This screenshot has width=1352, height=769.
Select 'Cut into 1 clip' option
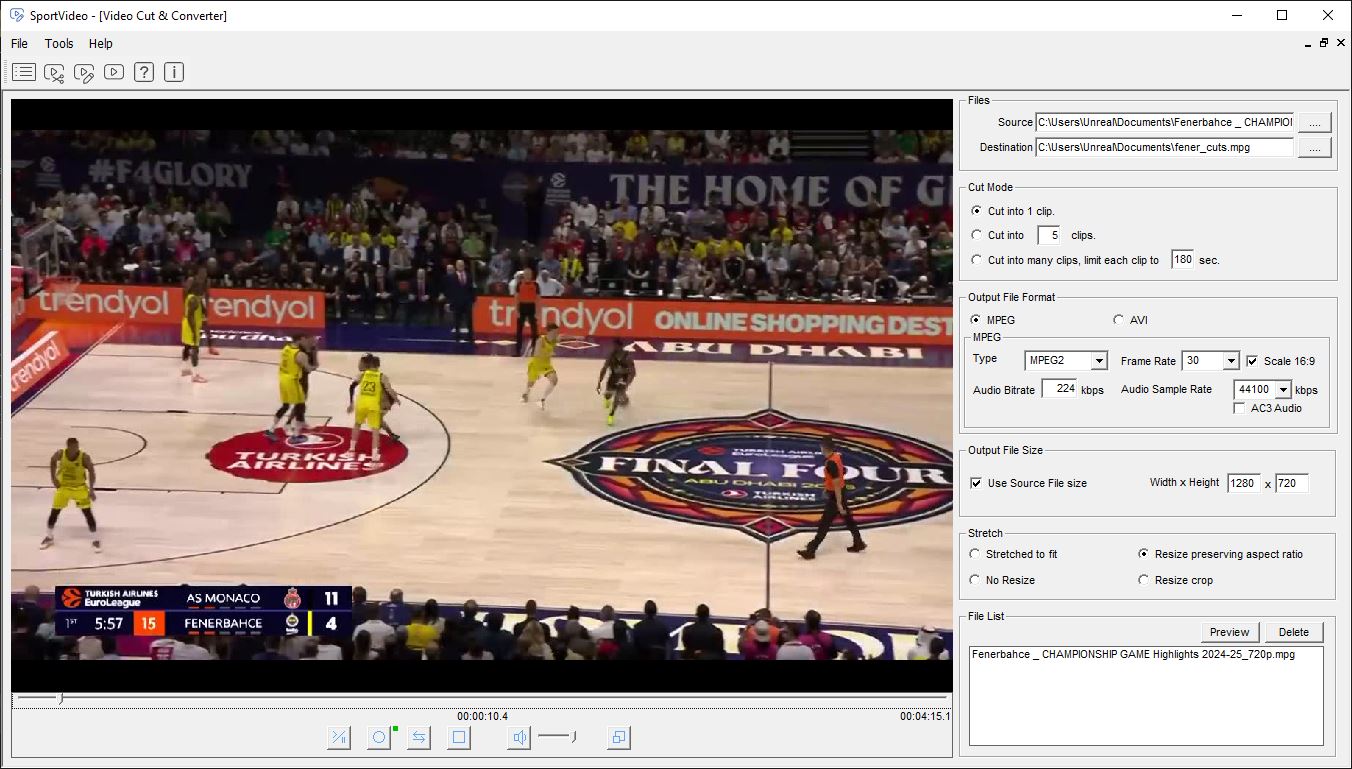(977, 211)
